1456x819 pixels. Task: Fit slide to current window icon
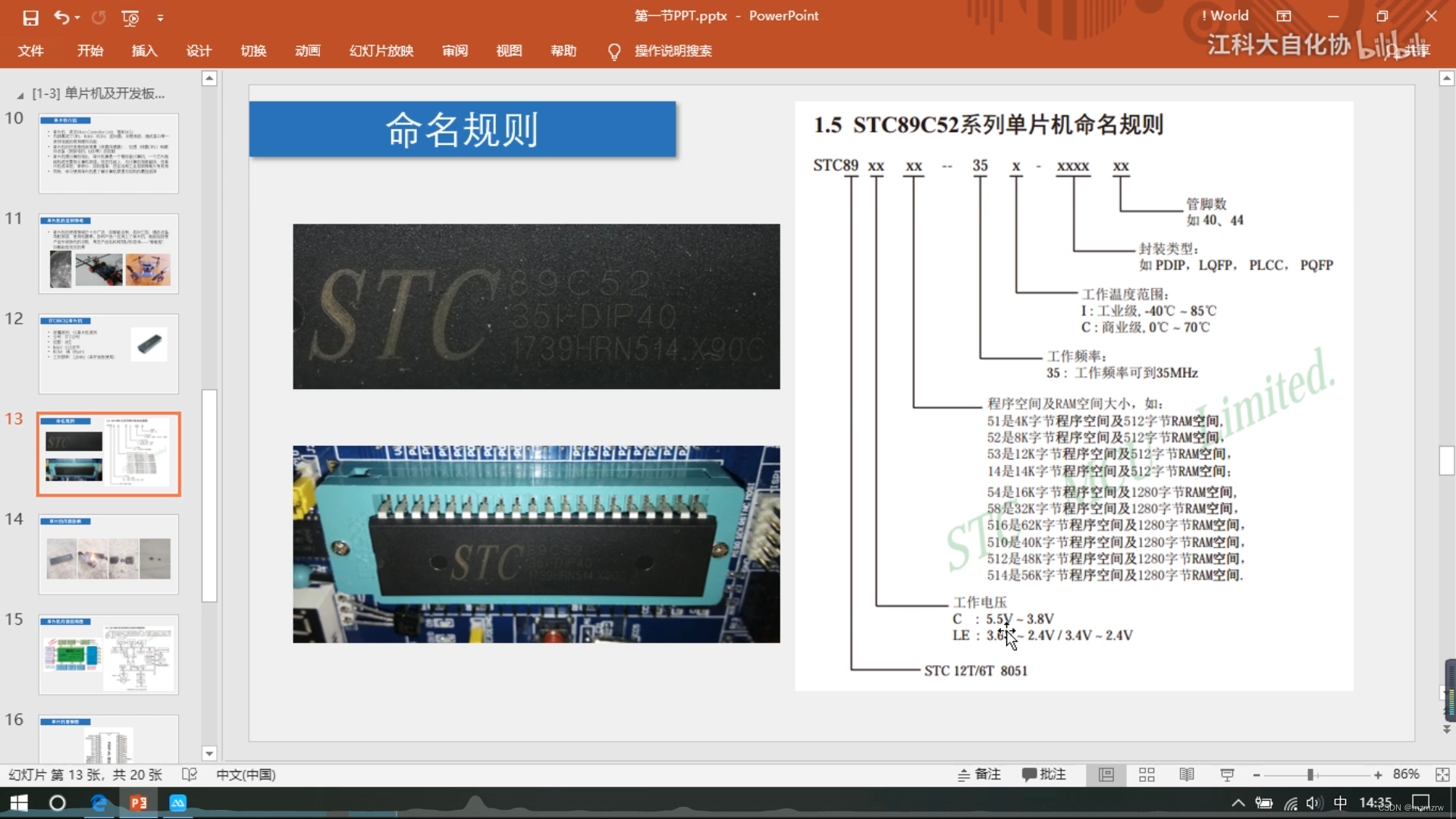tap(1442, 774)
